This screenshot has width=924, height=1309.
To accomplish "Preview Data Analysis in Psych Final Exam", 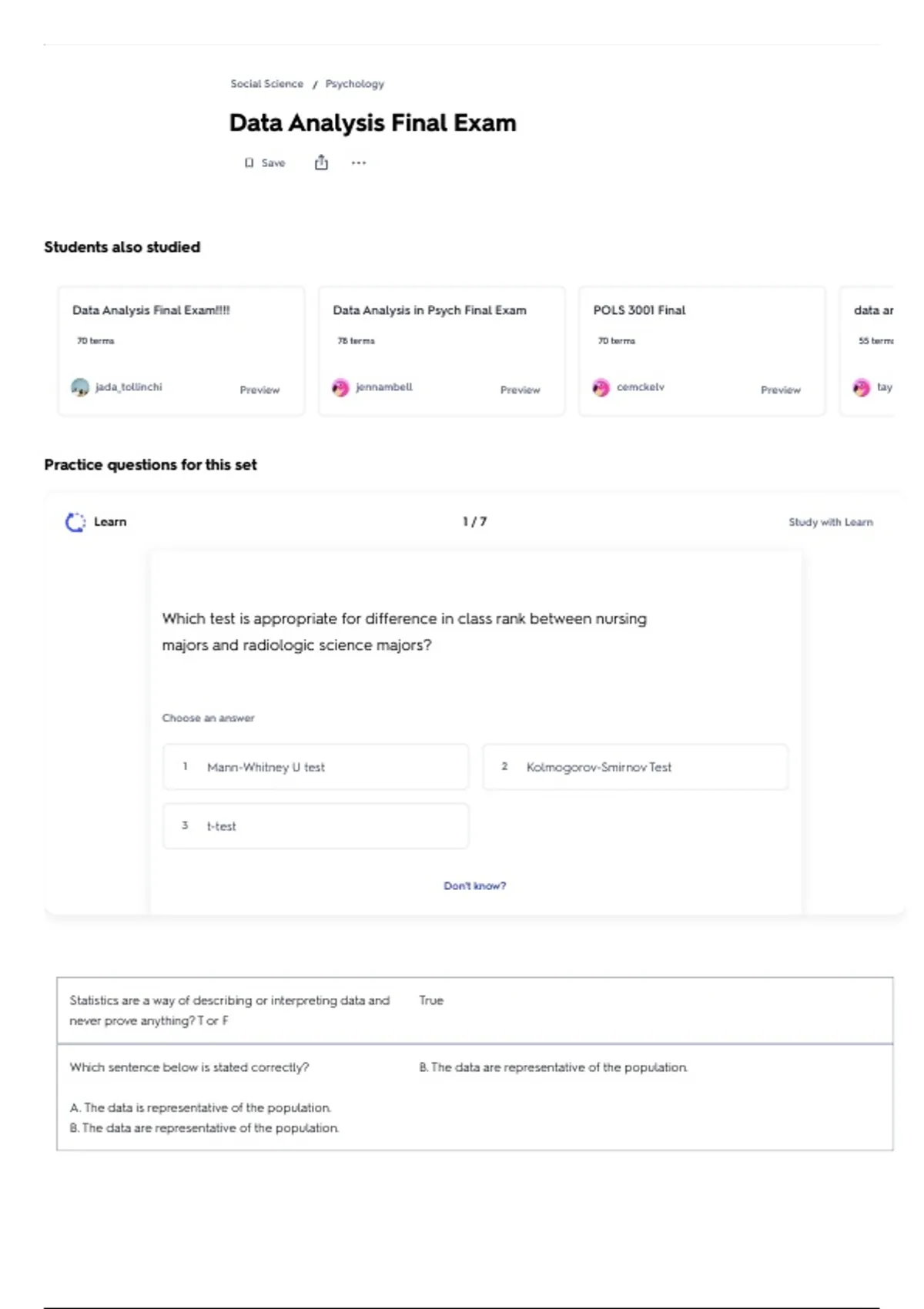I will point(520,390).
